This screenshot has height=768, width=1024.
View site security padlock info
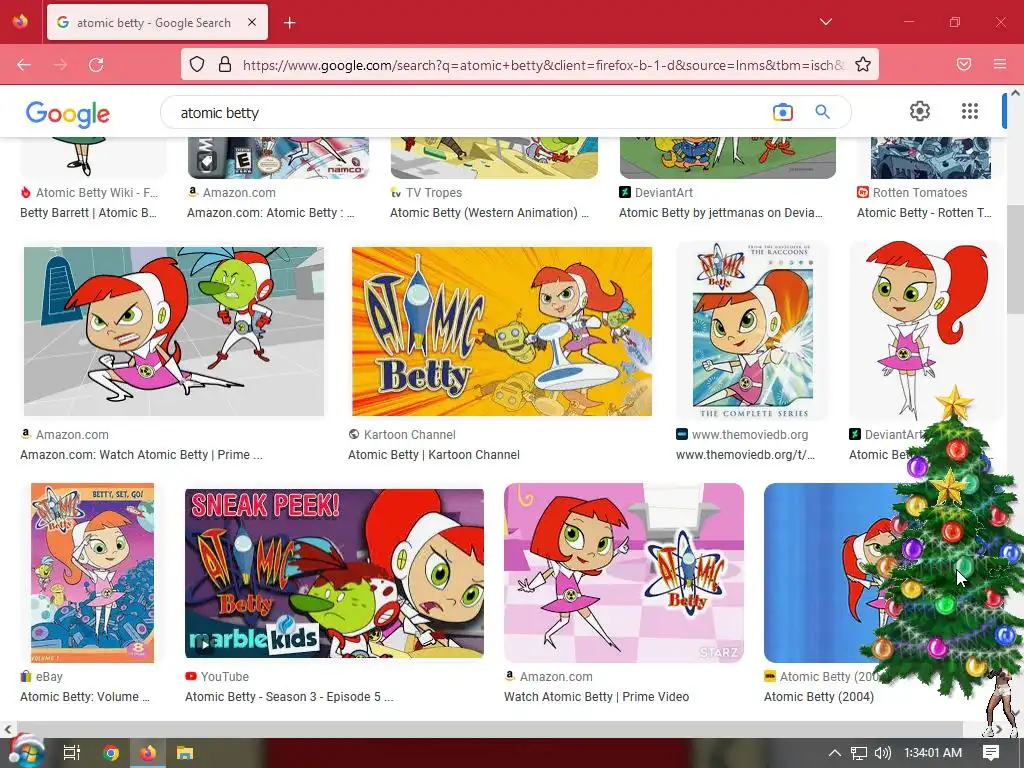[225, 65]
